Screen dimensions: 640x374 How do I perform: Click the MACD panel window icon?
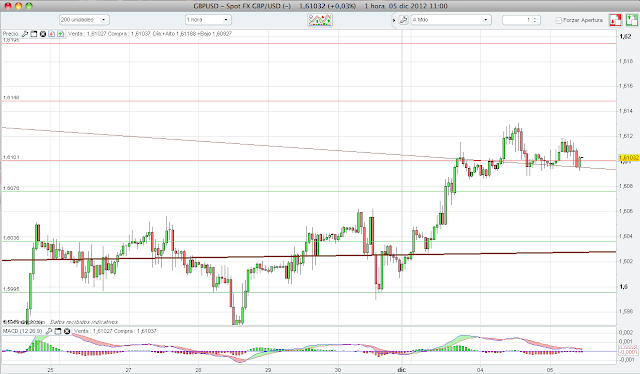click(58, 331)
